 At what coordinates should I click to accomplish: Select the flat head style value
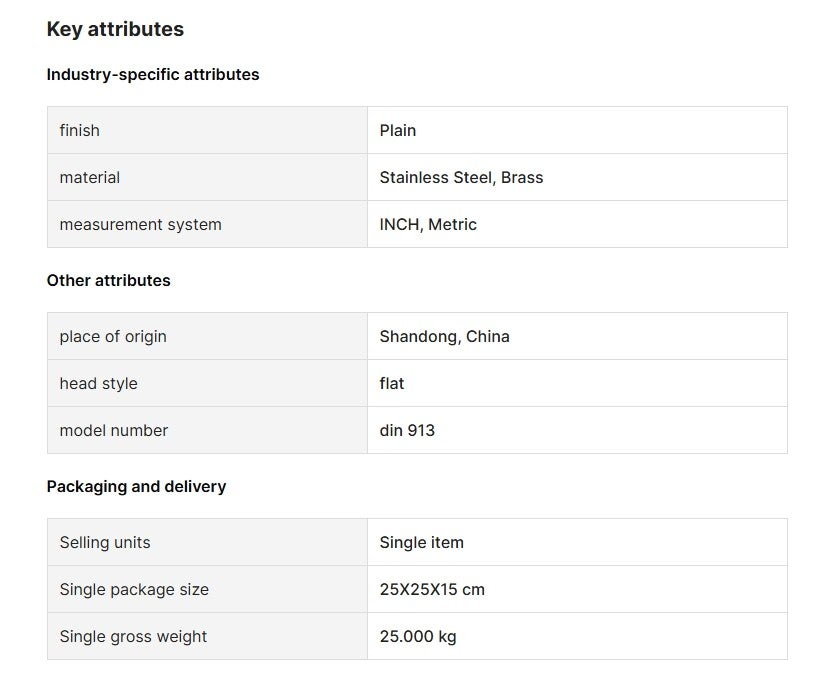click(x=392, y=384)
